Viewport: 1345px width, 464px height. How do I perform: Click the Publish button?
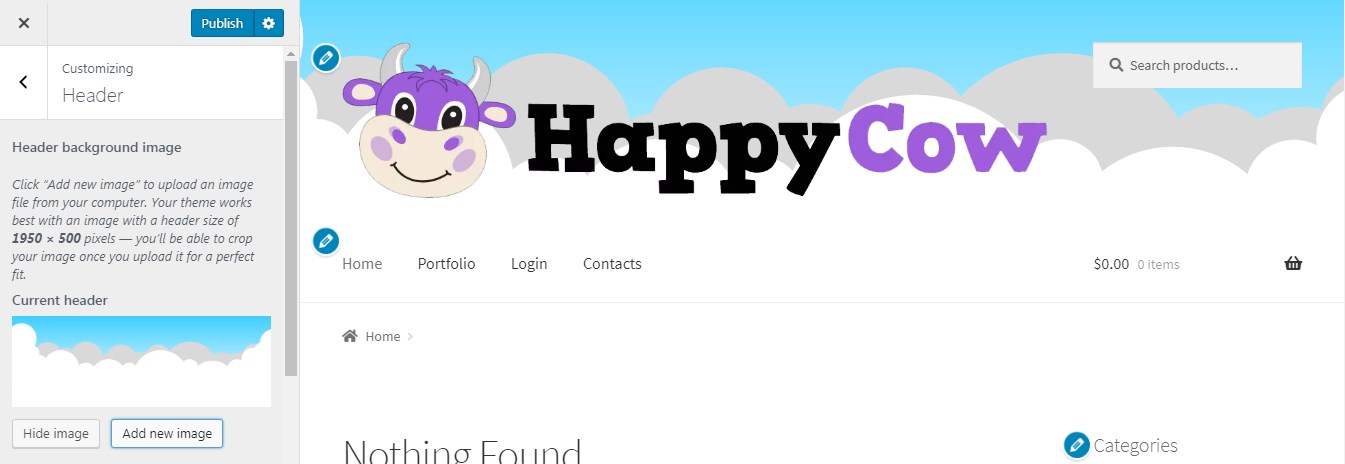tap(222, 23)
